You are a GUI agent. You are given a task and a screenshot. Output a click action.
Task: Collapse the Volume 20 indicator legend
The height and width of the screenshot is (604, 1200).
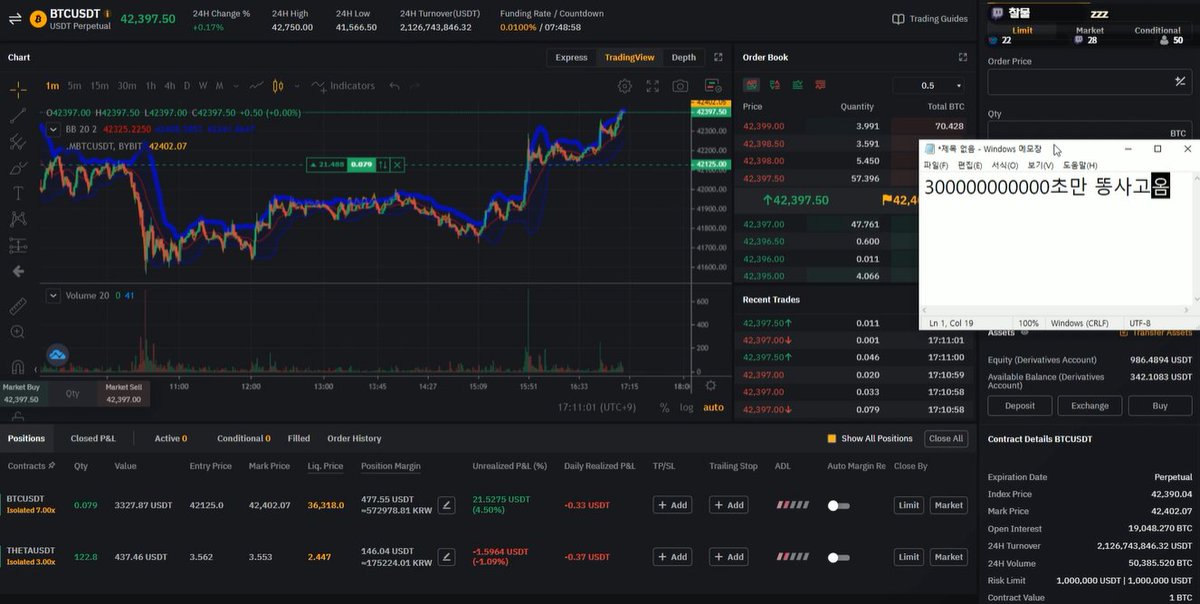point(54,295)
